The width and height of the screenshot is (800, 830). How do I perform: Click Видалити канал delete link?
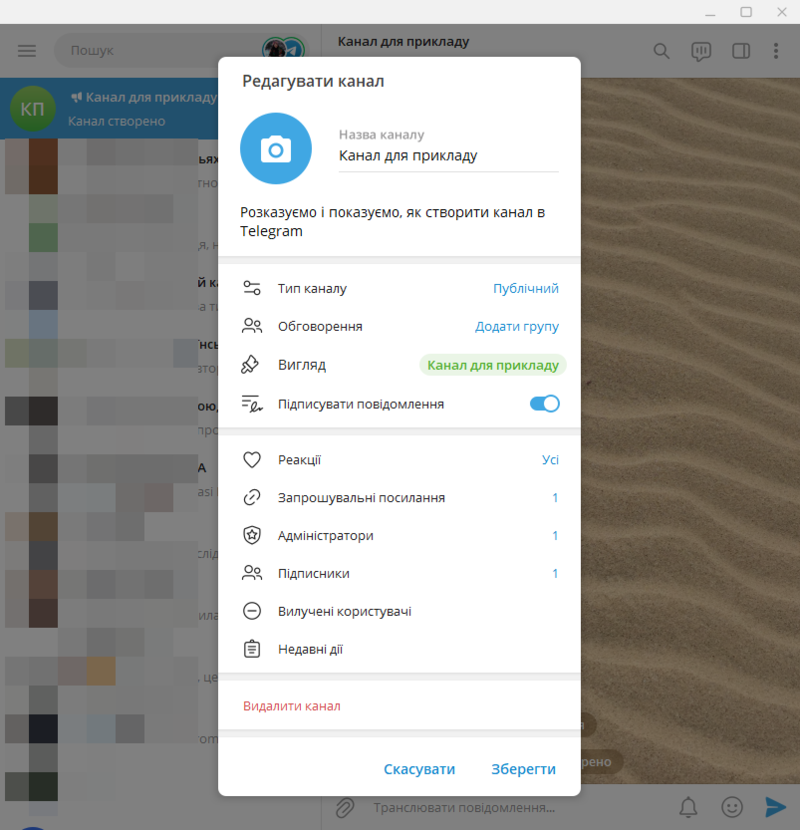pyautogui.click(x=292, y=706)
